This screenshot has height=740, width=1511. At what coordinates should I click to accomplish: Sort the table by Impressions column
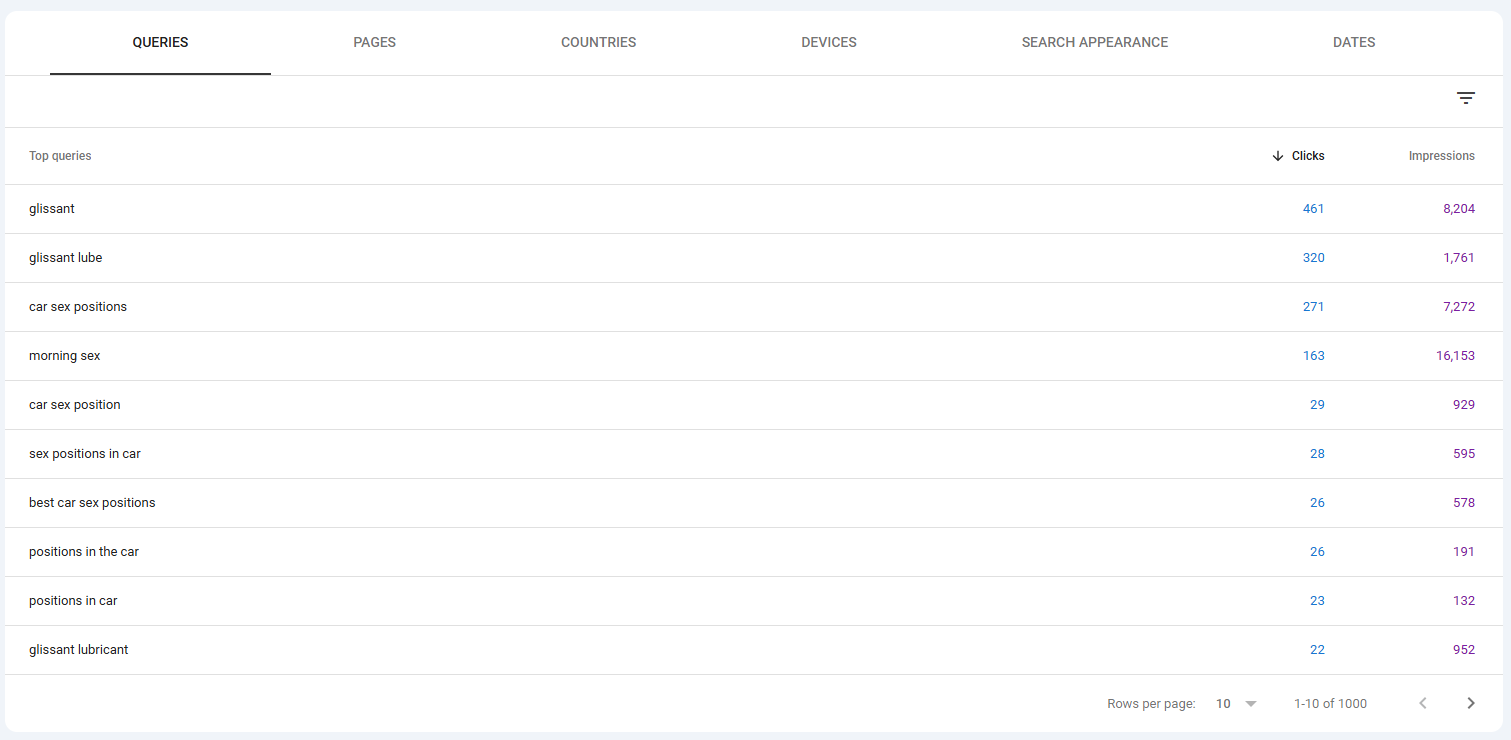point(1441,156)
